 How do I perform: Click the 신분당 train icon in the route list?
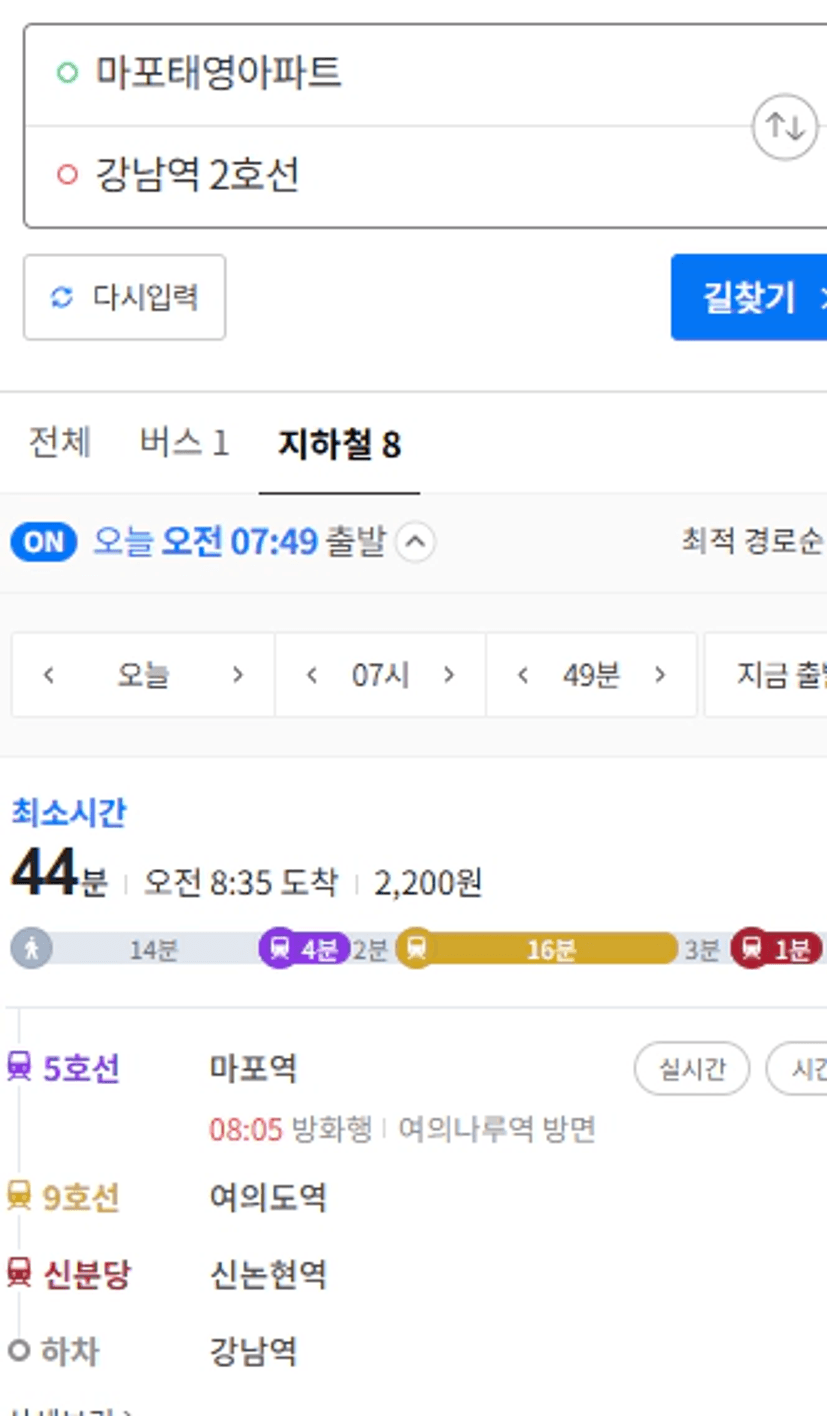coord(19,1272)
